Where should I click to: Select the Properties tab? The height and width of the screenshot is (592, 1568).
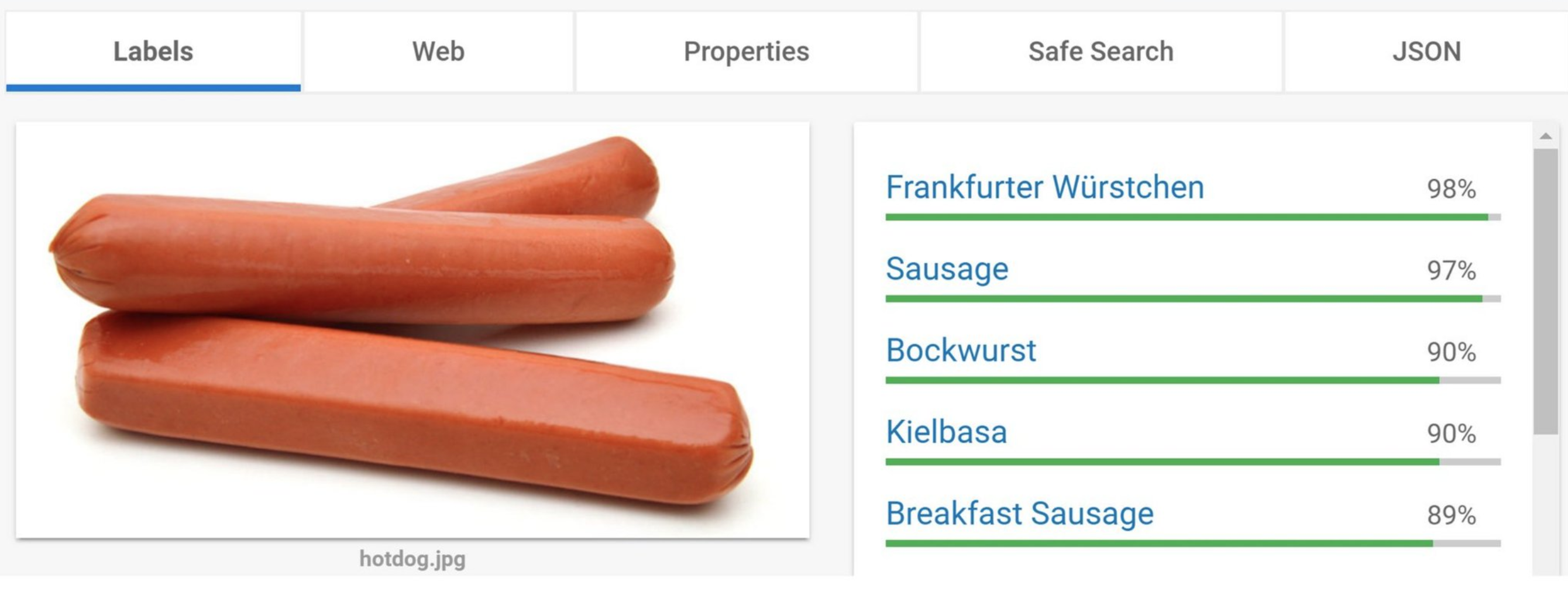[746, 51]
